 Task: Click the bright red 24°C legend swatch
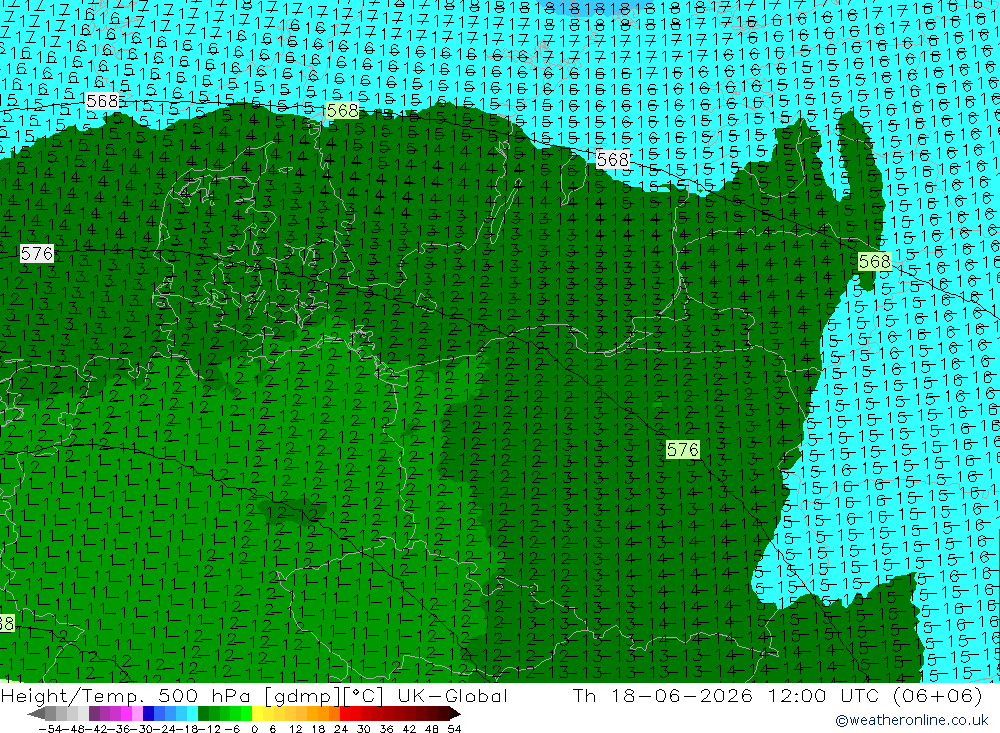(x=345, y=714)
